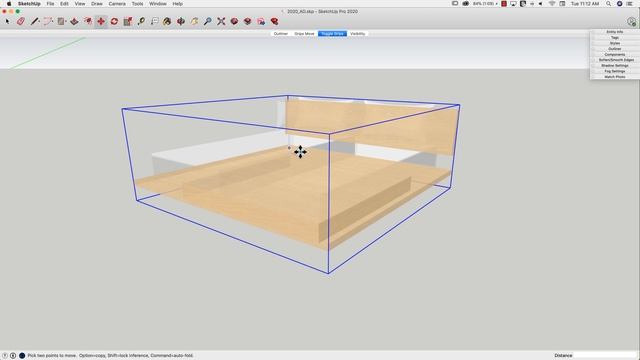Expand the Fog Settings panel
Image resolution: width=640 pixels, height=360 pixels.
point(615,71)
